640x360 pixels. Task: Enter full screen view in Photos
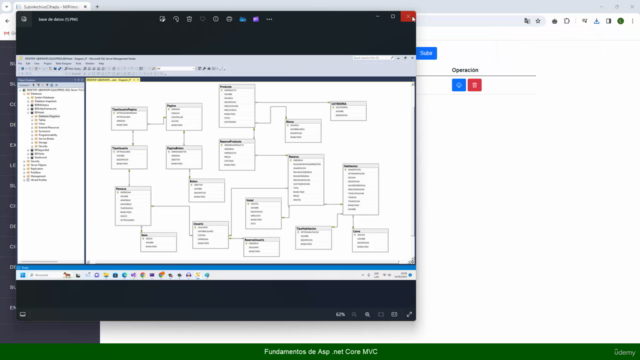click(409, 314)
